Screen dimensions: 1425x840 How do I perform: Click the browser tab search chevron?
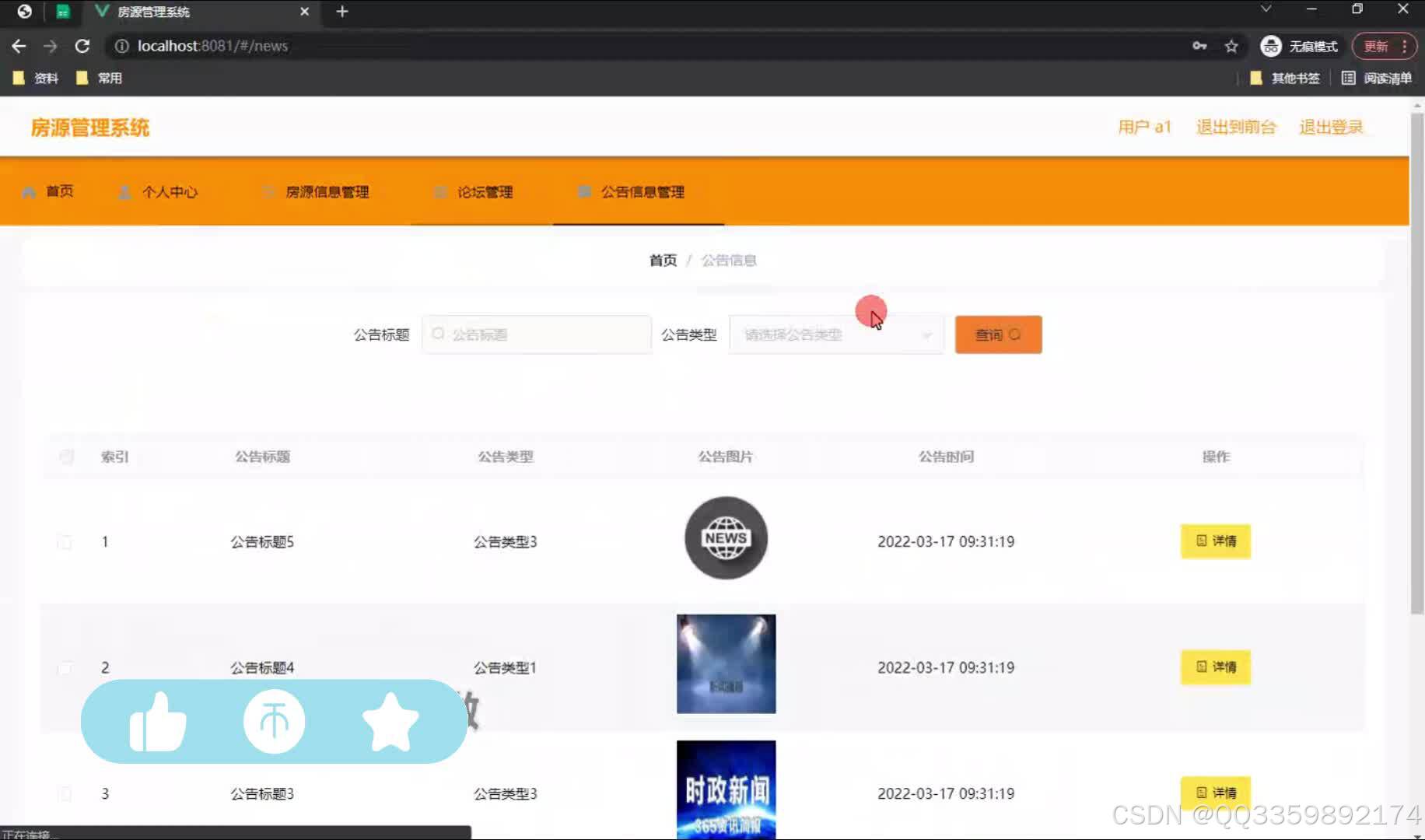tap(1266, 11)
